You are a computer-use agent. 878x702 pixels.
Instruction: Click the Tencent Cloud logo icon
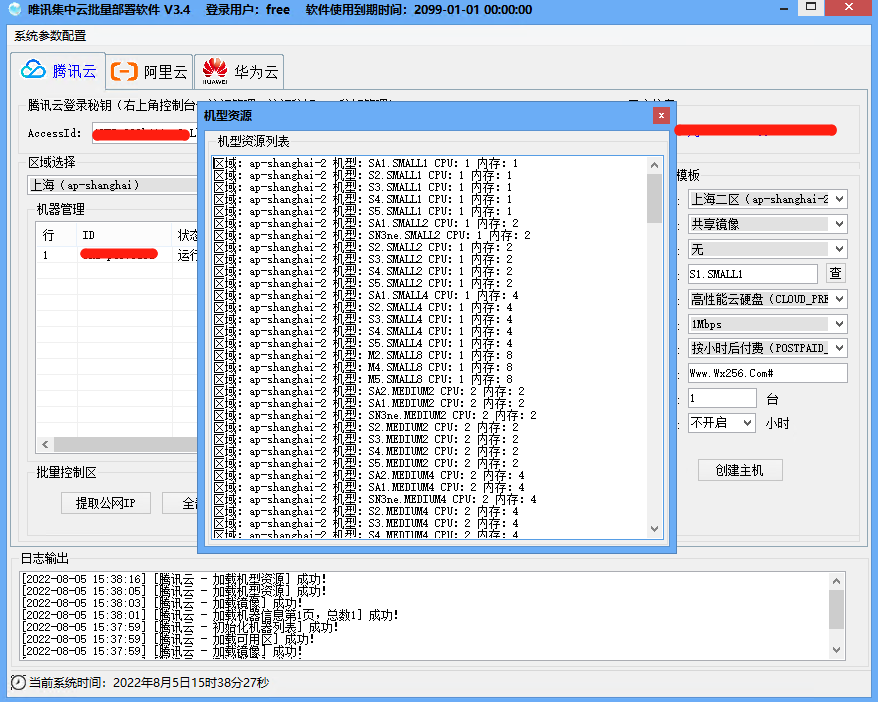pos(34,70)
